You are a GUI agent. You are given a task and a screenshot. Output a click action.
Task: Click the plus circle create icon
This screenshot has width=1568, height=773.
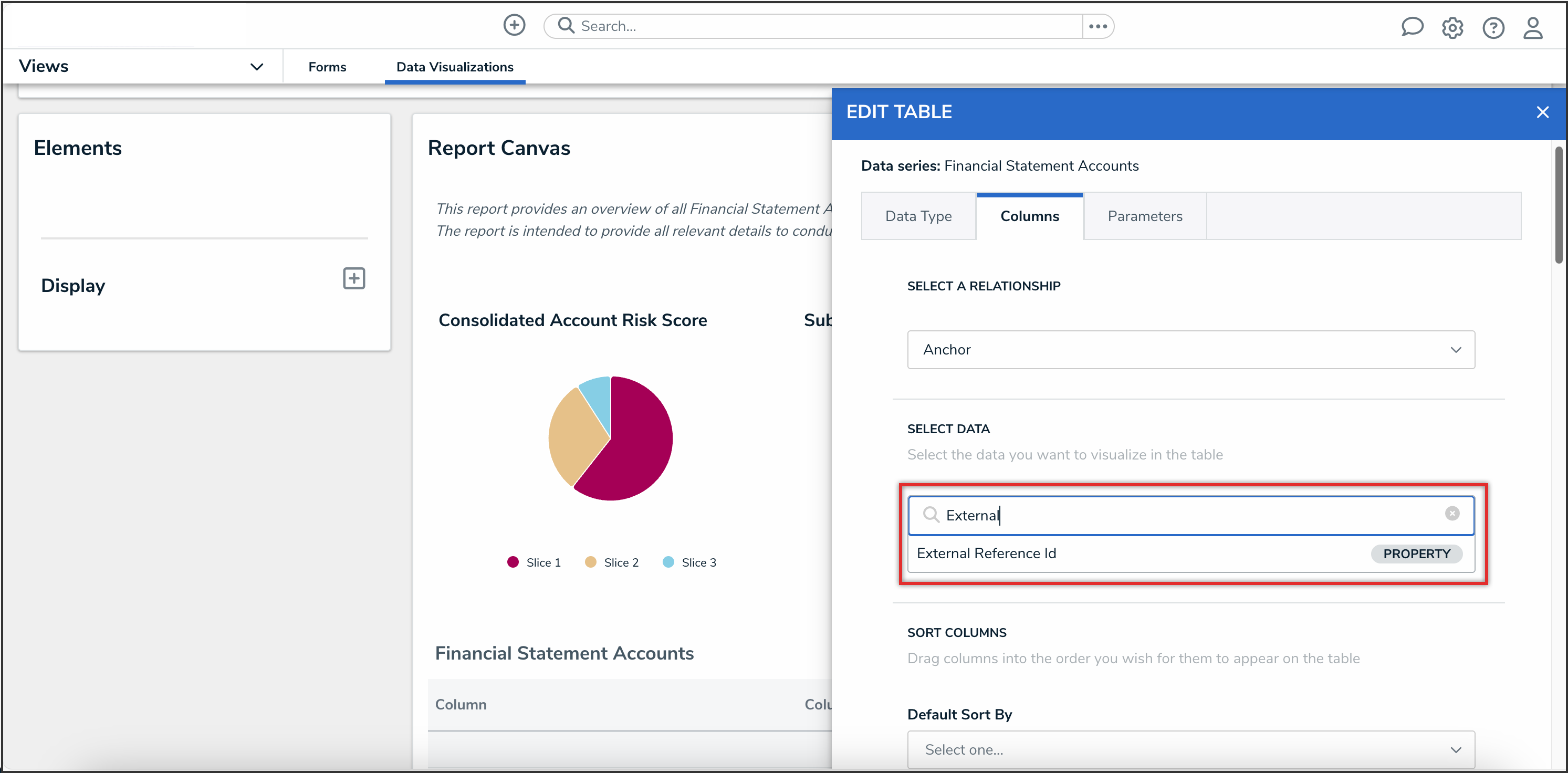[x=514, y=26]
